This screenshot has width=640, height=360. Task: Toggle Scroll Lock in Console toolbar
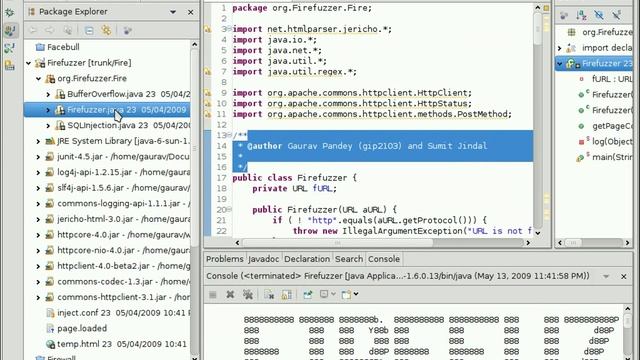(287, 294)
